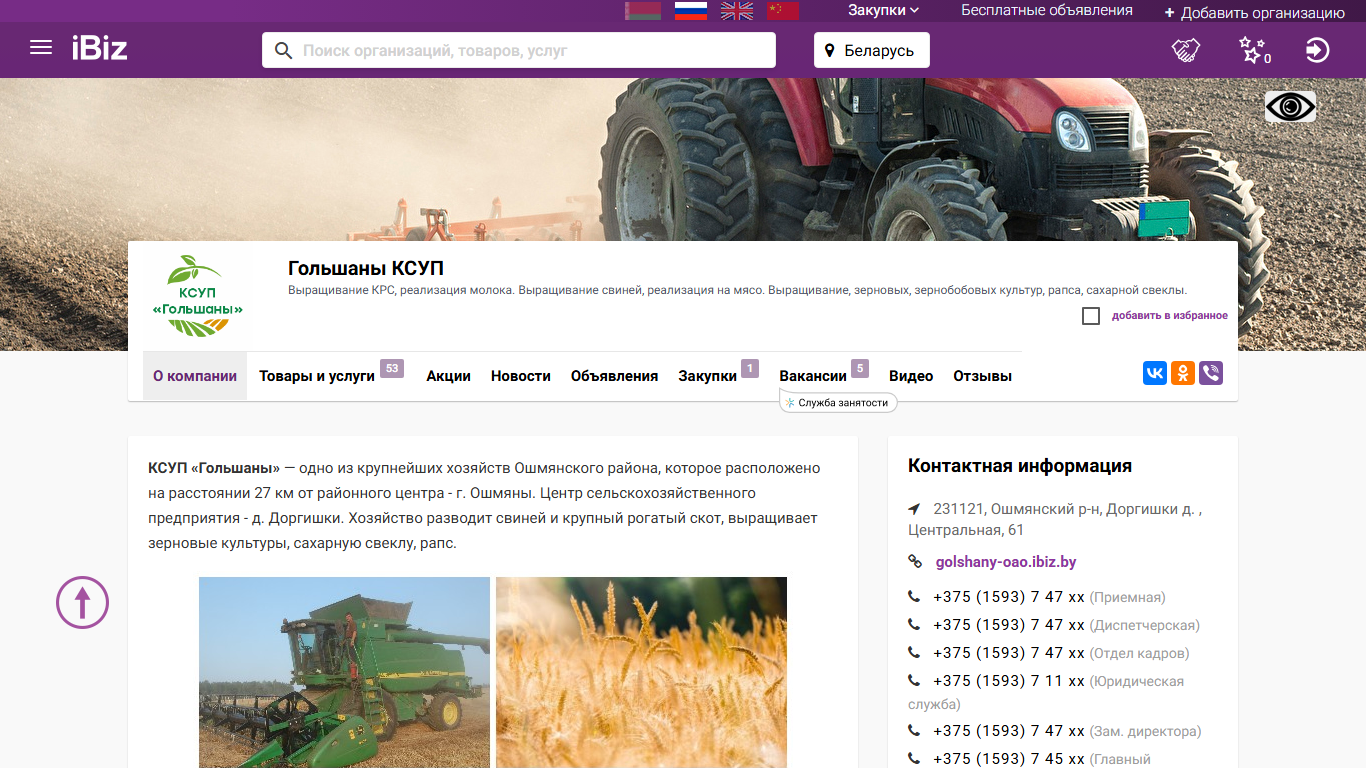Click the КСУП Гольшаны company logo

coord(197,296)
